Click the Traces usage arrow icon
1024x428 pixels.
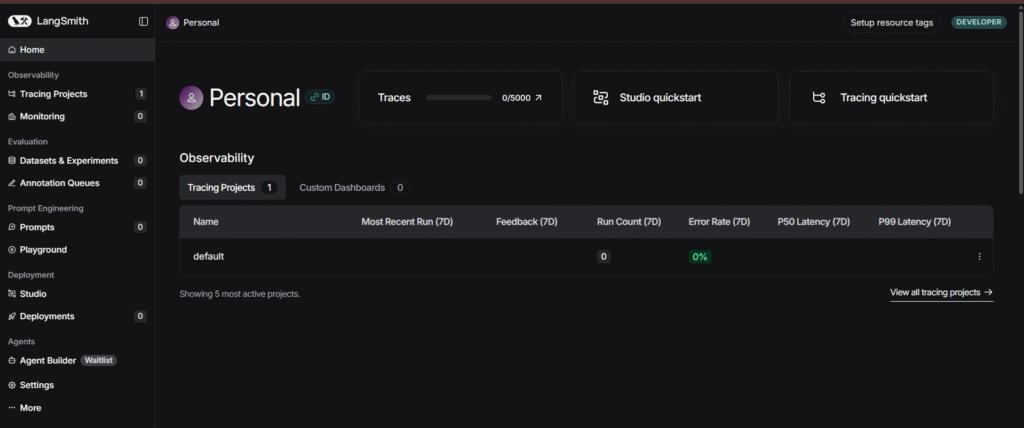[538, 98]
